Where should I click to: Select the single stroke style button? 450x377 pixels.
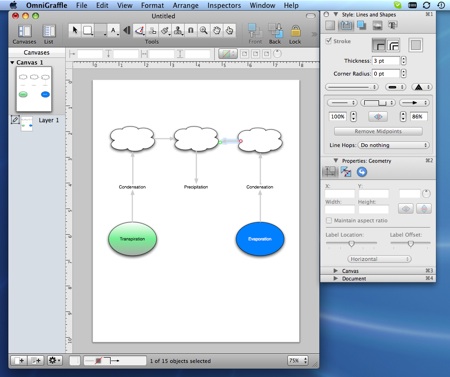click(379, 45)
